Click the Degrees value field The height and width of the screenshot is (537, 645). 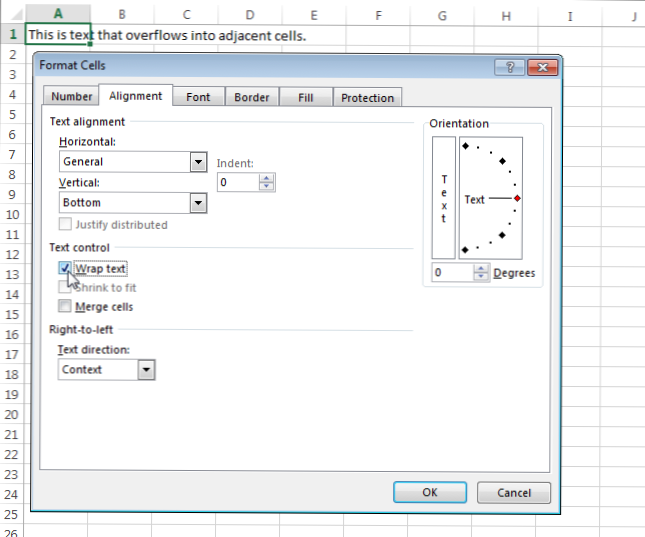453,272
